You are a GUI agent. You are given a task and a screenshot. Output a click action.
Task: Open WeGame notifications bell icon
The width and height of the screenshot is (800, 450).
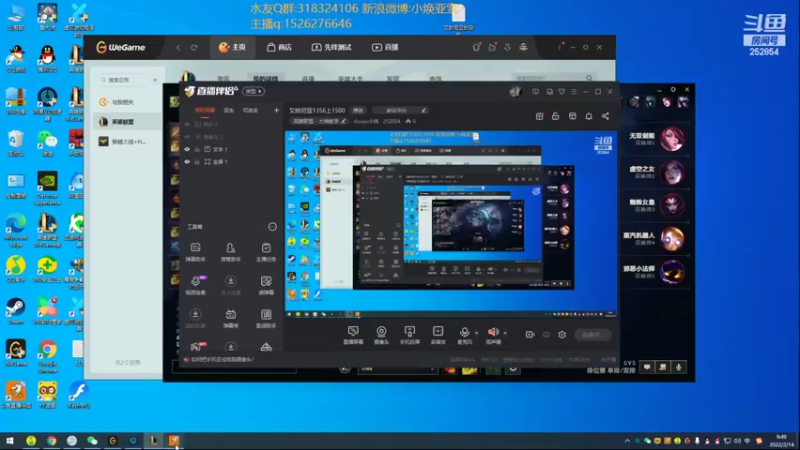click(476, 47)
